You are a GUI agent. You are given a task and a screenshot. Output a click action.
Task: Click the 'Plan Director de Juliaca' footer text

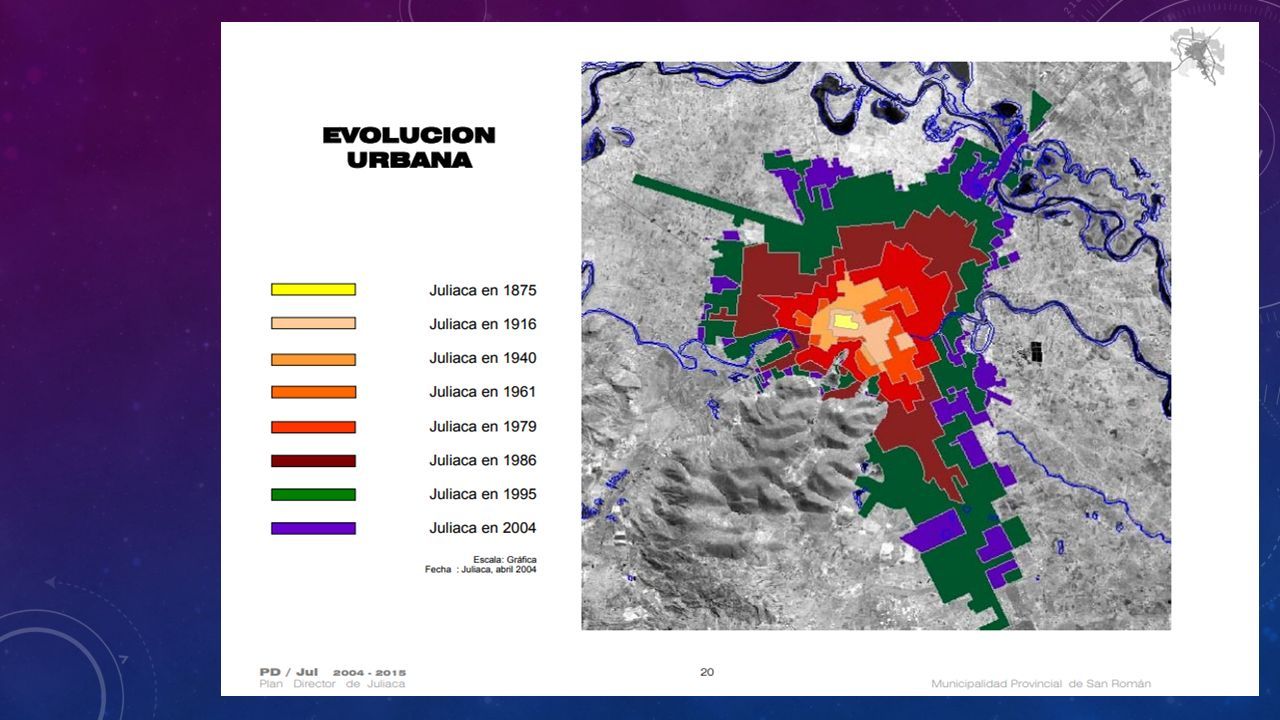coord(332,684)
